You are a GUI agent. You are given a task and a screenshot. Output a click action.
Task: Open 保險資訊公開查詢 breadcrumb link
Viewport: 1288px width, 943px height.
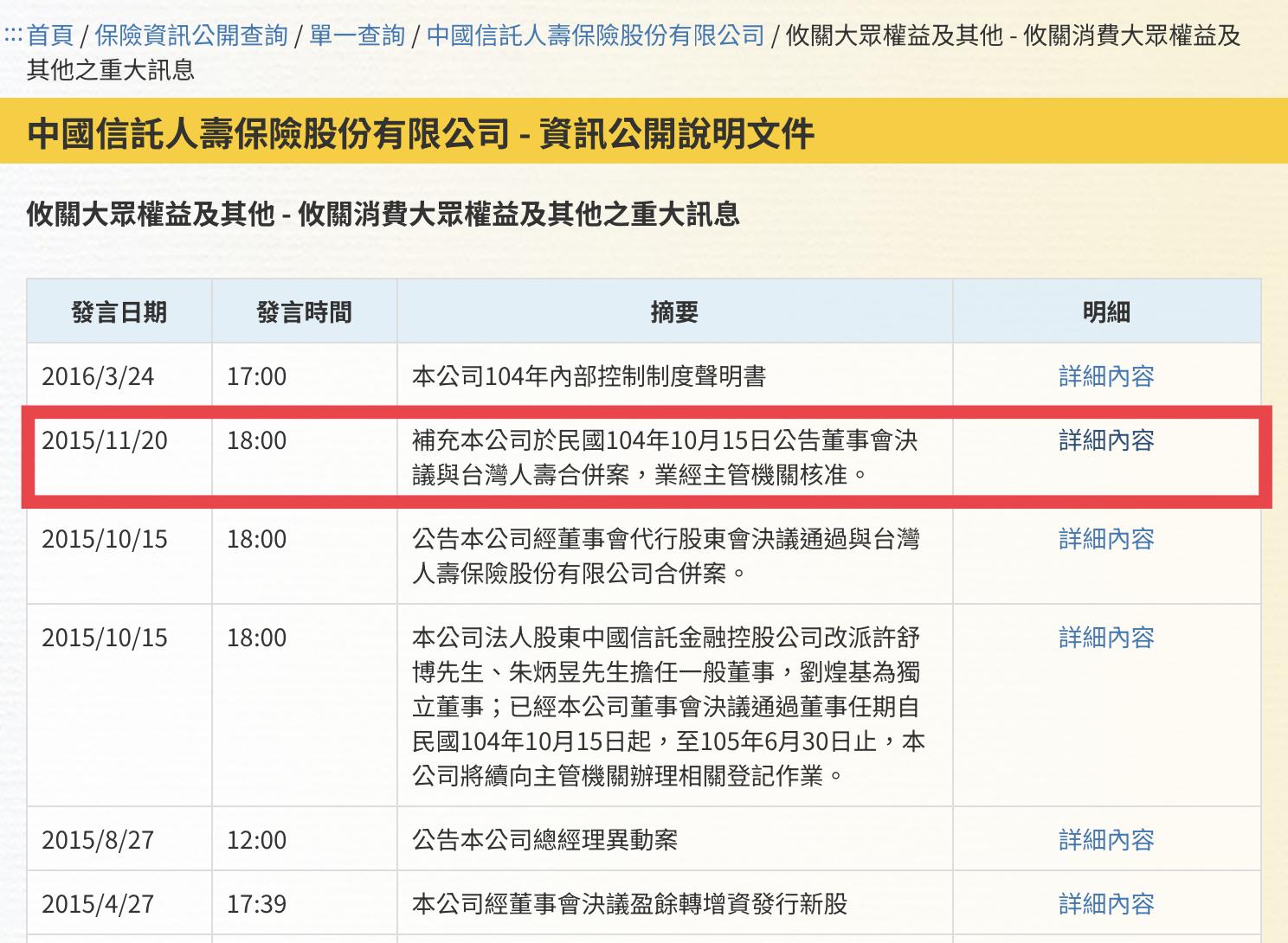(191, 35)
